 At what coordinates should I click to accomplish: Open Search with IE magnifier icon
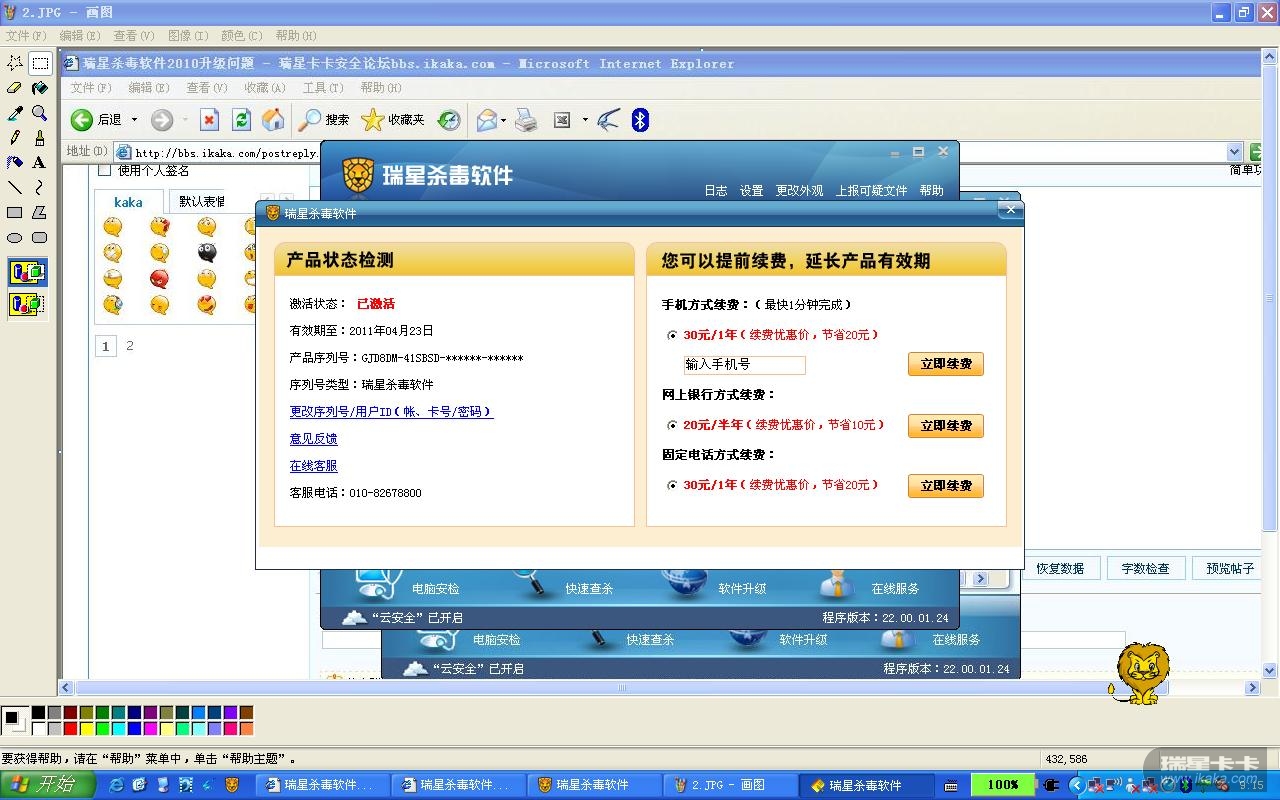tap(310, 120)
